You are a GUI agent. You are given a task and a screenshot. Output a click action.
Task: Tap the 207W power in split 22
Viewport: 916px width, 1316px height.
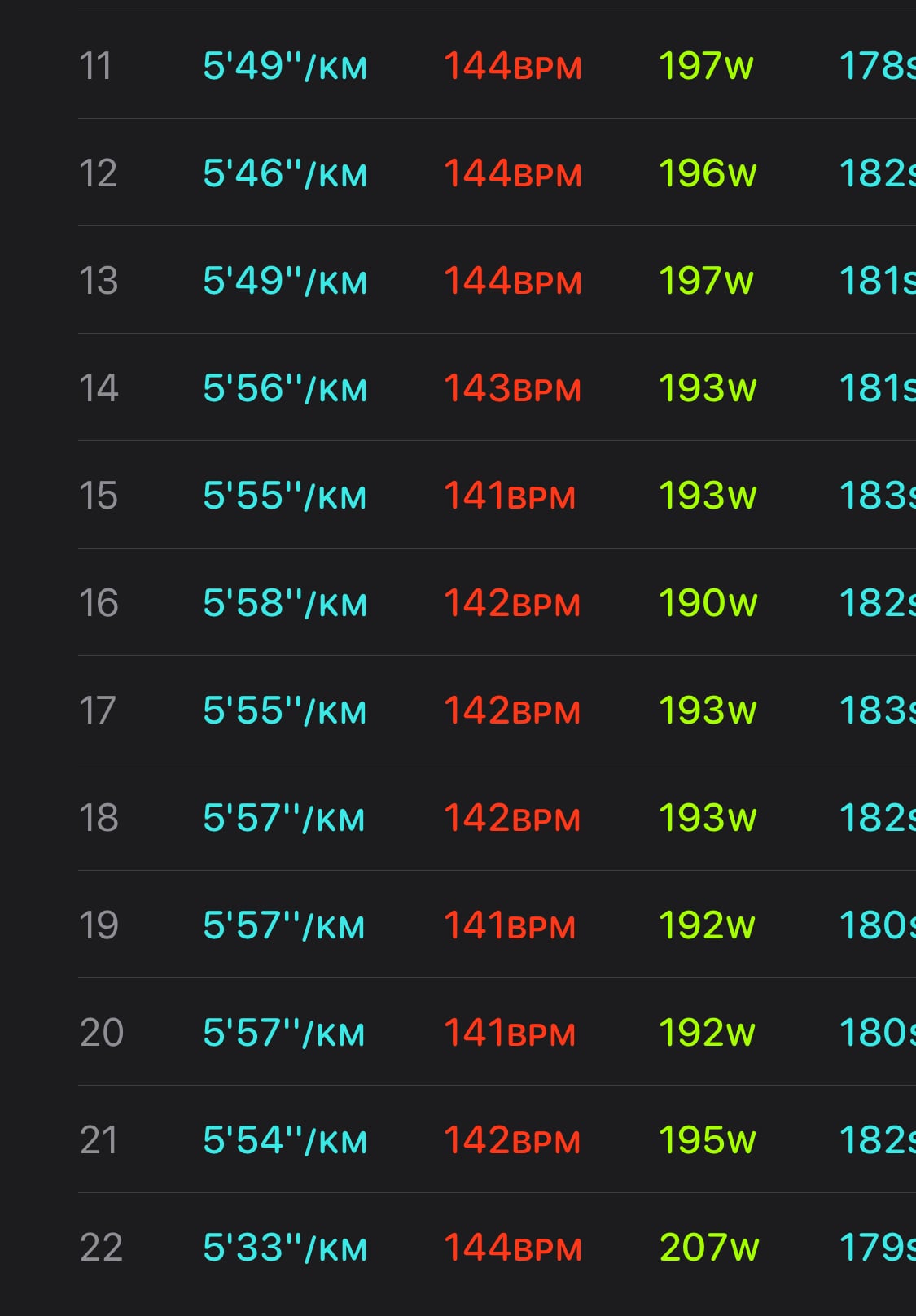click(x=709, y=1248)
